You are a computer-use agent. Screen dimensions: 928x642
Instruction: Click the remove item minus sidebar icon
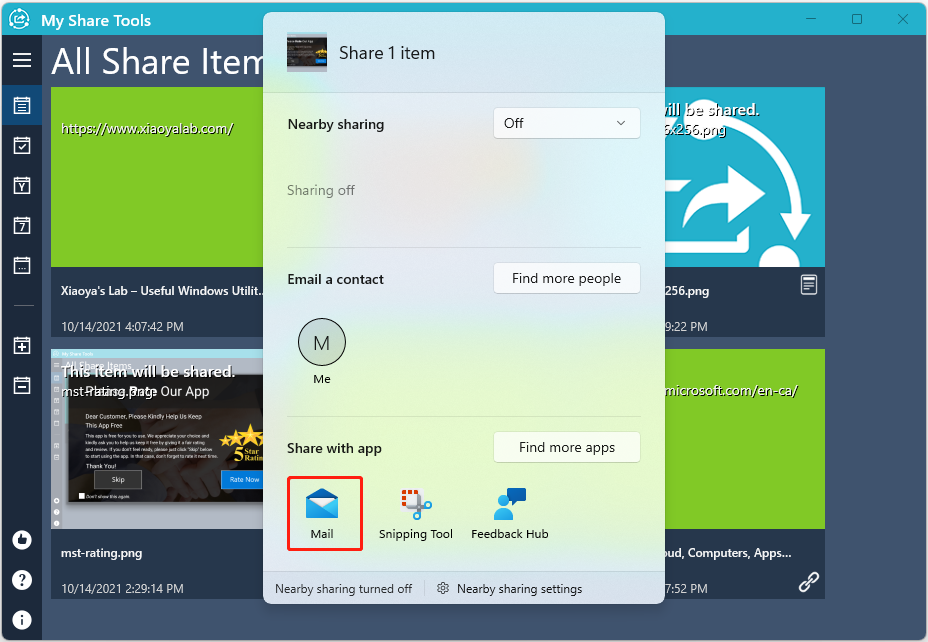tap(21, 385)
